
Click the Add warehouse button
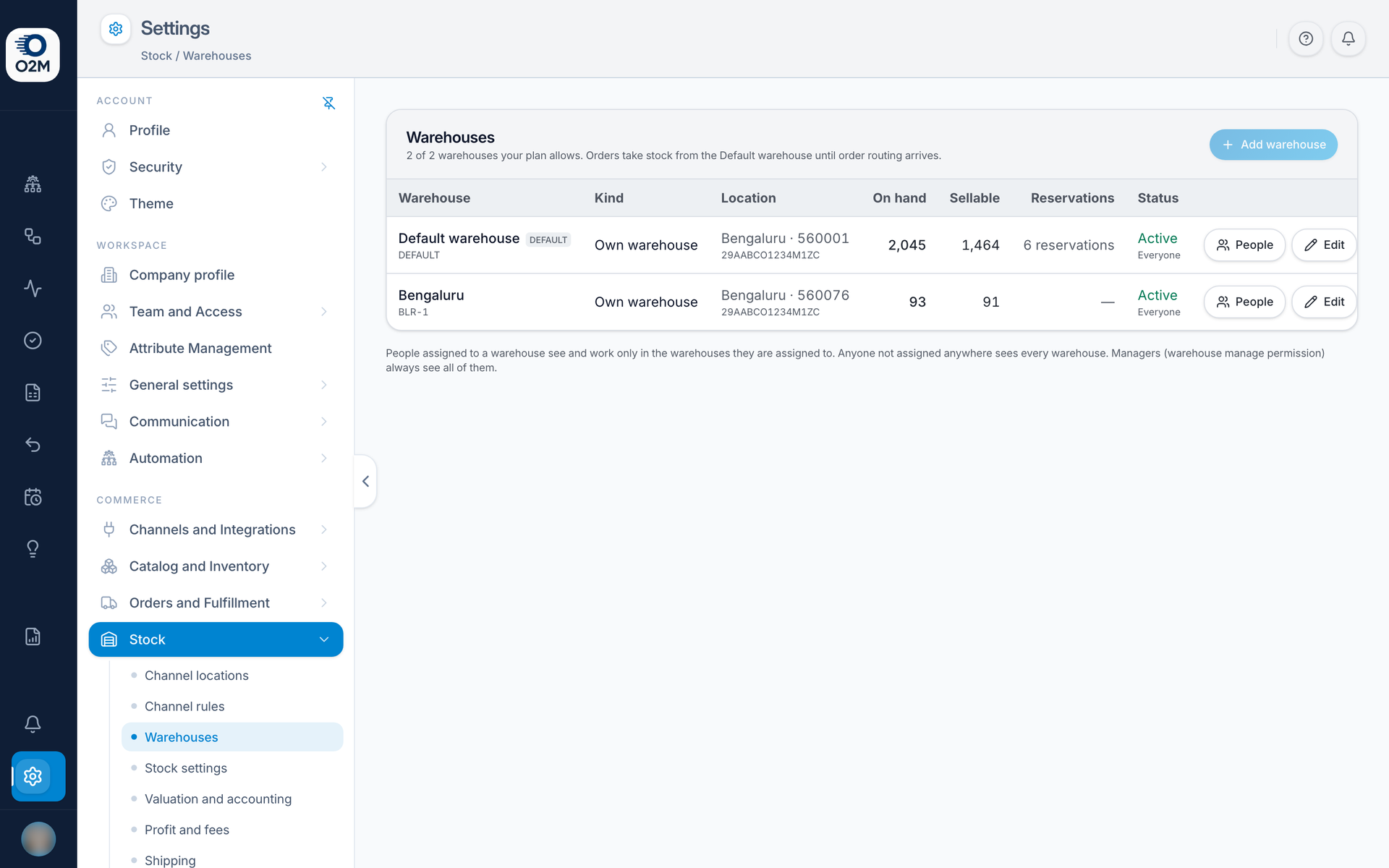tap(1273, 145)
